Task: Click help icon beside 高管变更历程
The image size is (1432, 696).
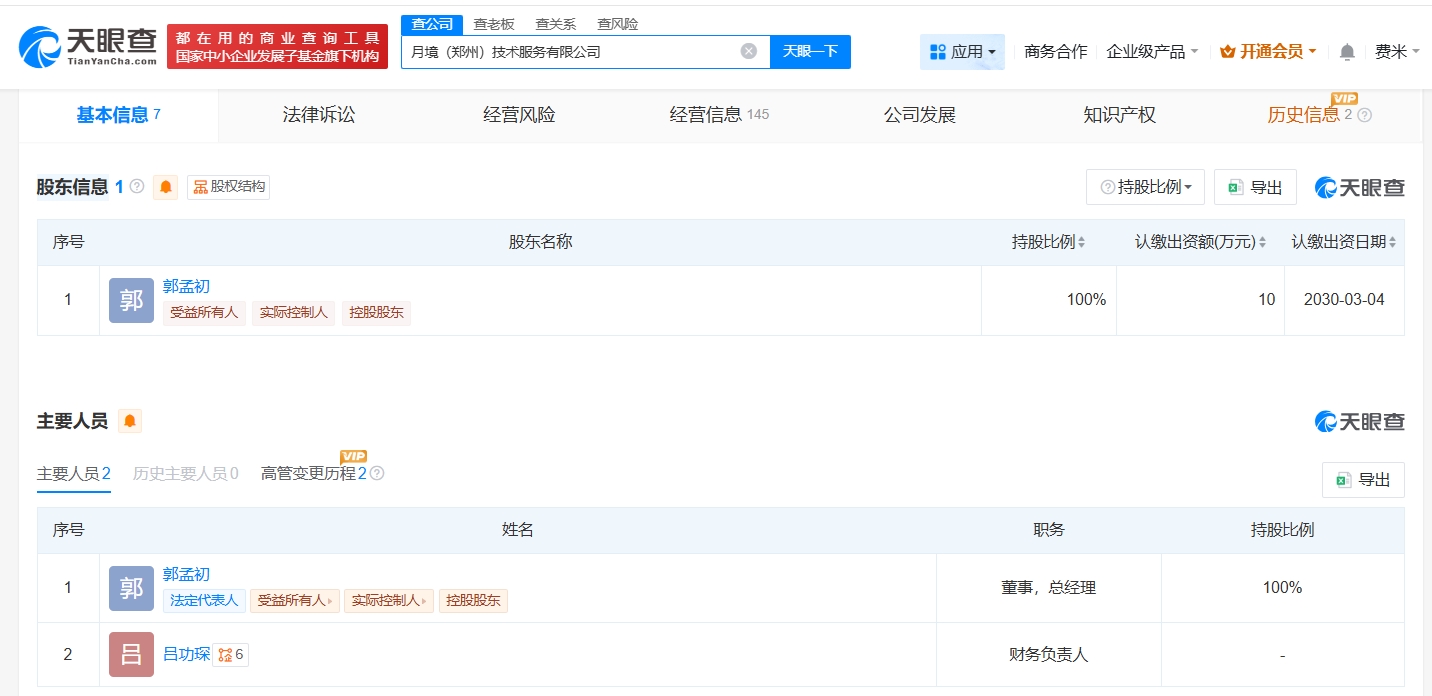Action: 377,473
